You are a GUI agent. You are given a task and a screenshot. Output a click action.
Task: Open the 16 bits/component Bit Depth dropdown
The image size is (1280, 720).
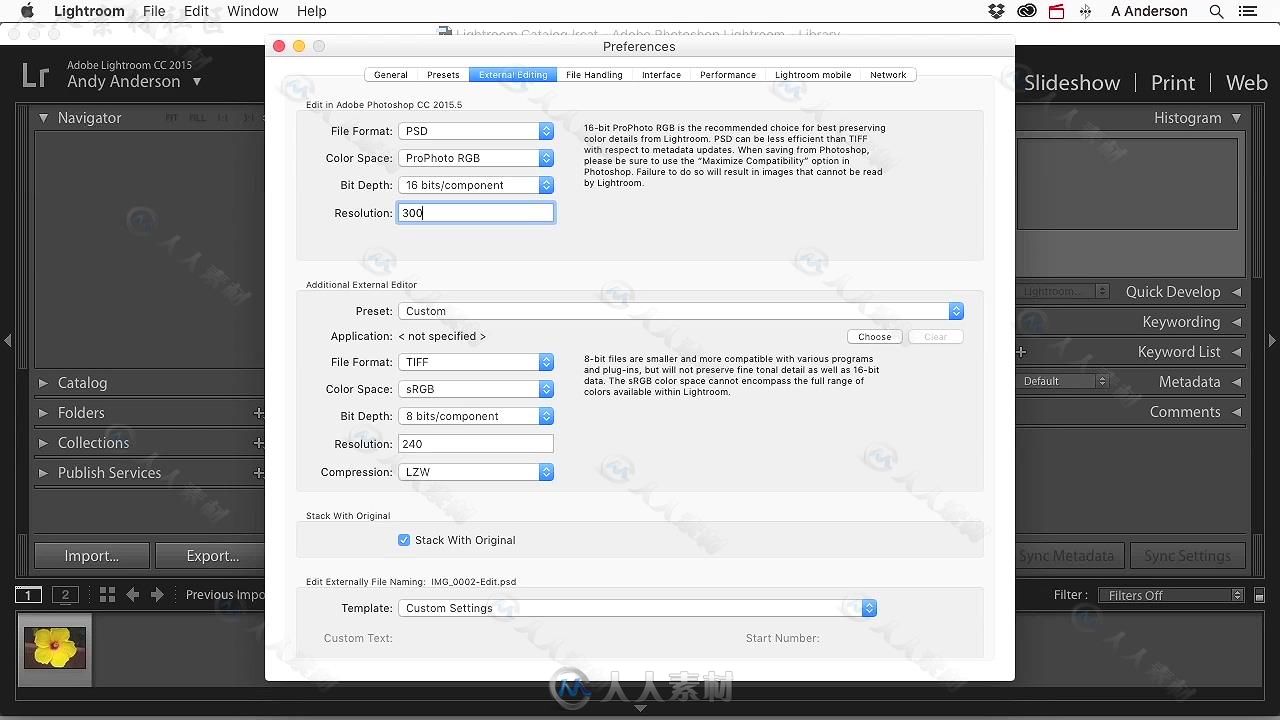(476, 185)
